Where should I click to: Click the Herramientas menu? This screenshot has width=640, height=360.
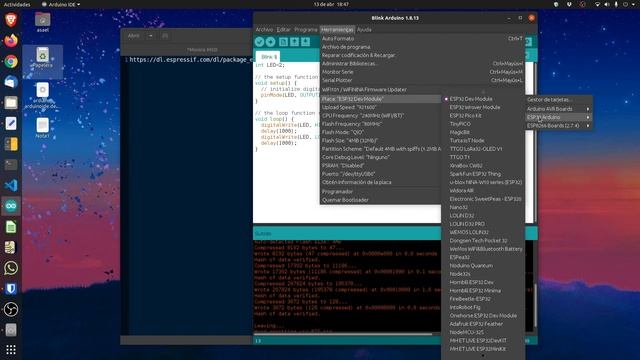click(337, 29)
